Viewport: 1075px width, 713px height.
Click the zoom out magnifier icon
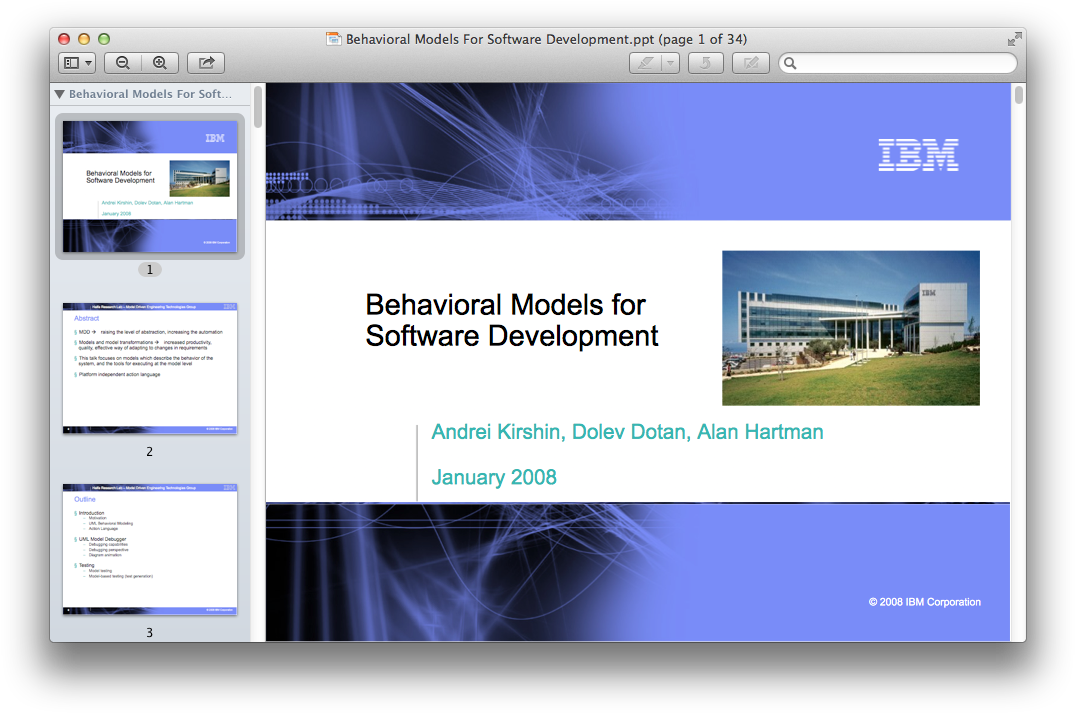pyautogui.click(x=123, y=63)
